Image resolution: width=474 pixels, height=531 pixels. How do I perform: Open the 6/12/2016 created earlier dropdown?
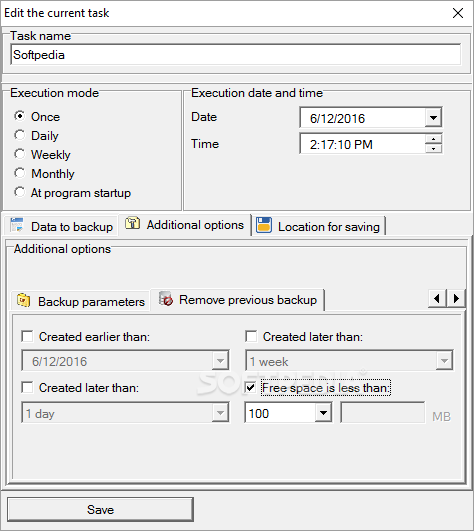(x=220, y=361)
